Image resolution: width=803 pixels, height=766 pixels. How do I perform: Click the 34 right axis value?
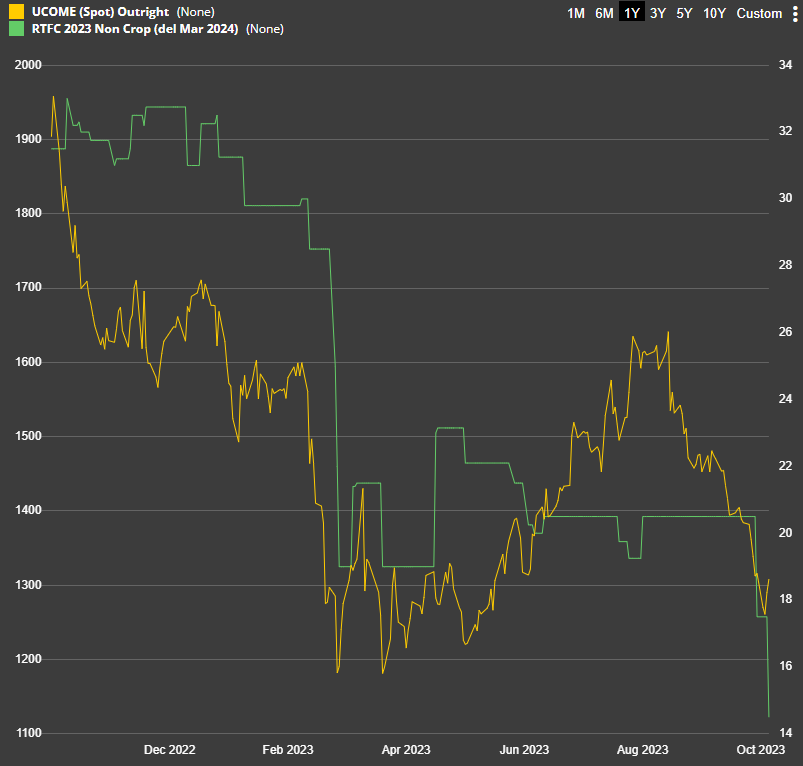(x=785, y=65)
